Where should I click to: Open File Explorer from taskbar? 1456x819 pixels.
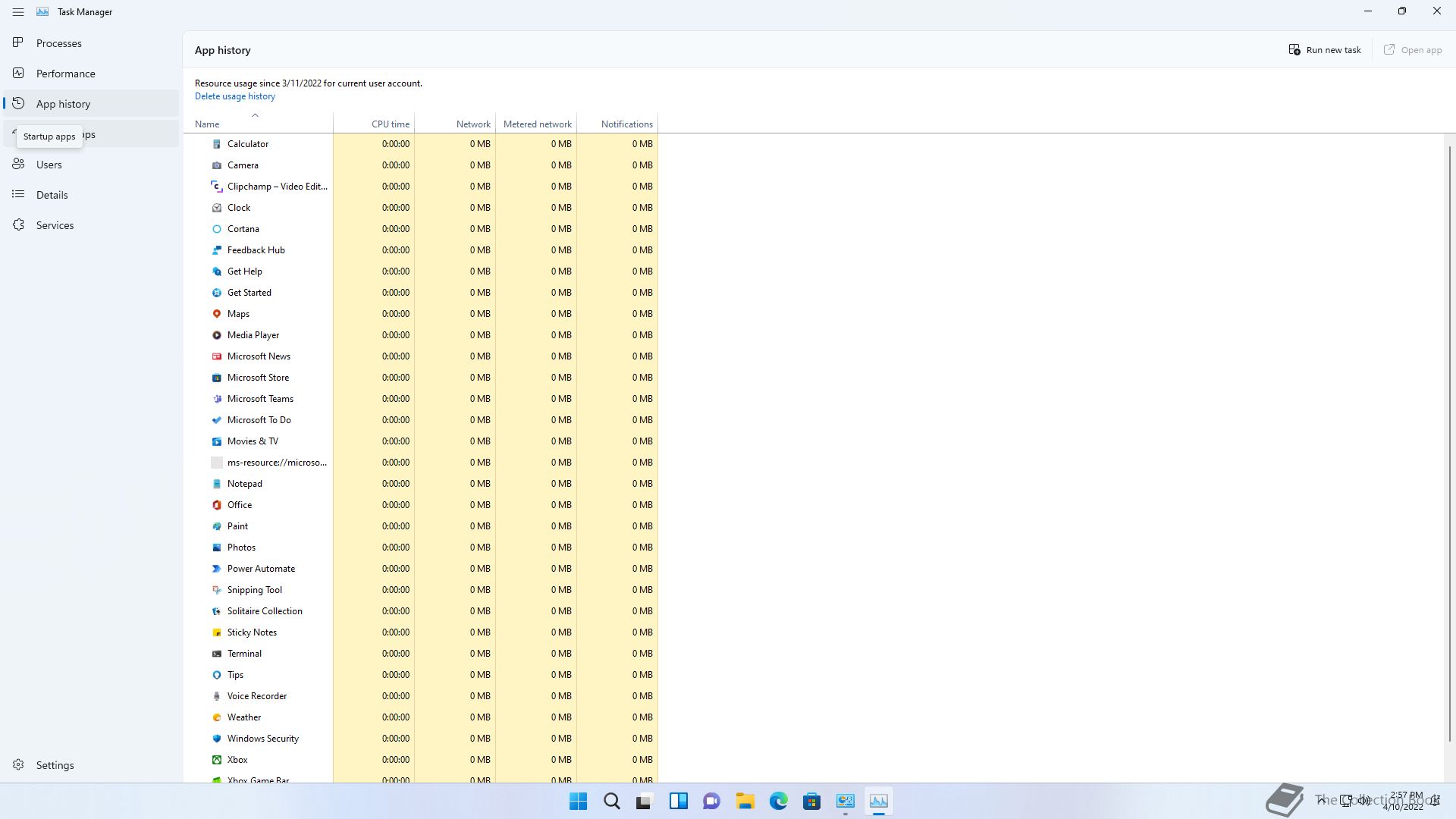coord(745,801)
